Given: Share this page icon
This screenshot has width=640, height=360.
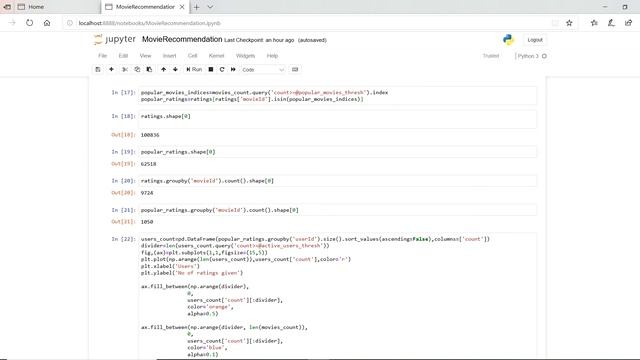Looking at the screenshot, I should [628, 23].
